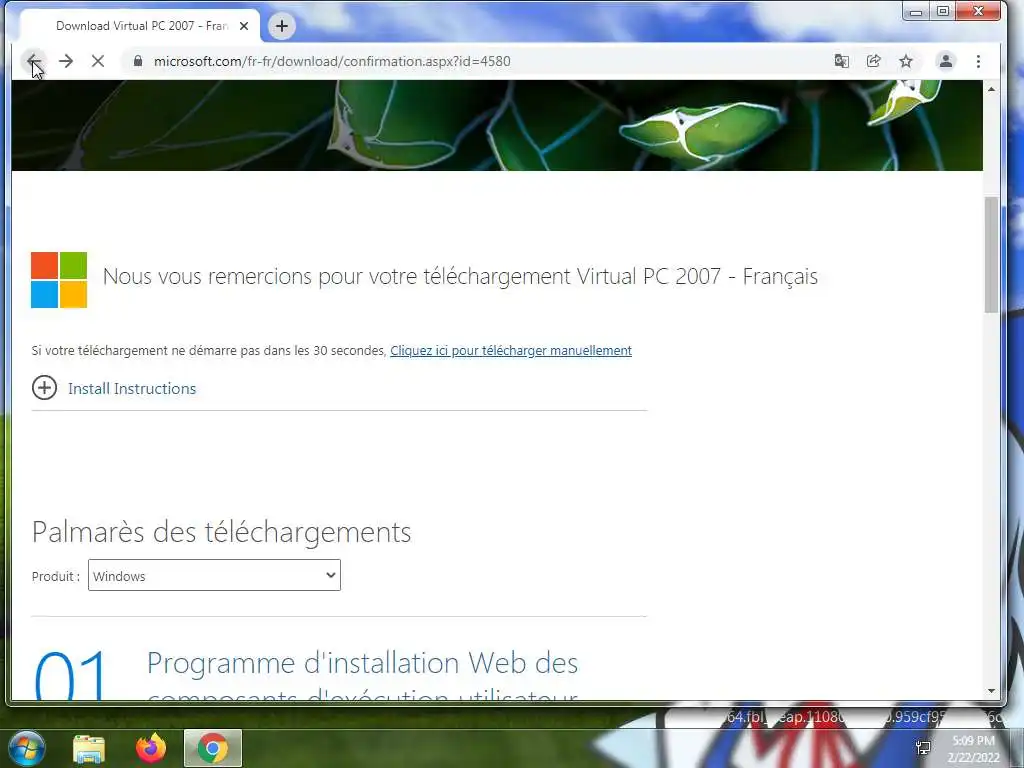
Task: Click the vertical scrollbar thumb
Action: pyautogui.click(x=991, y=255)
